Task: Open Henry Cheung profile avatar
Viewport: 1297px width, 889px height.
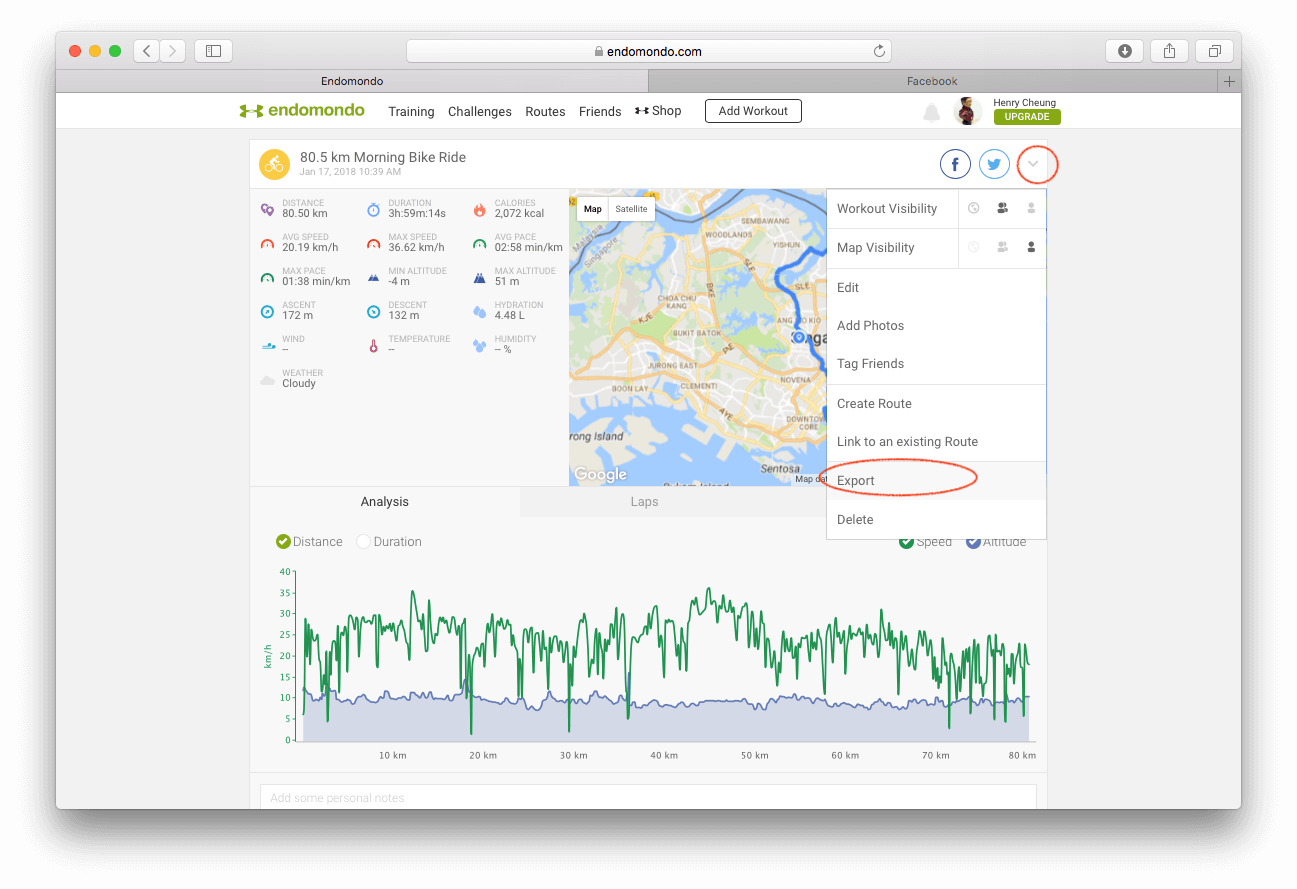Action: tap(968, 111)
